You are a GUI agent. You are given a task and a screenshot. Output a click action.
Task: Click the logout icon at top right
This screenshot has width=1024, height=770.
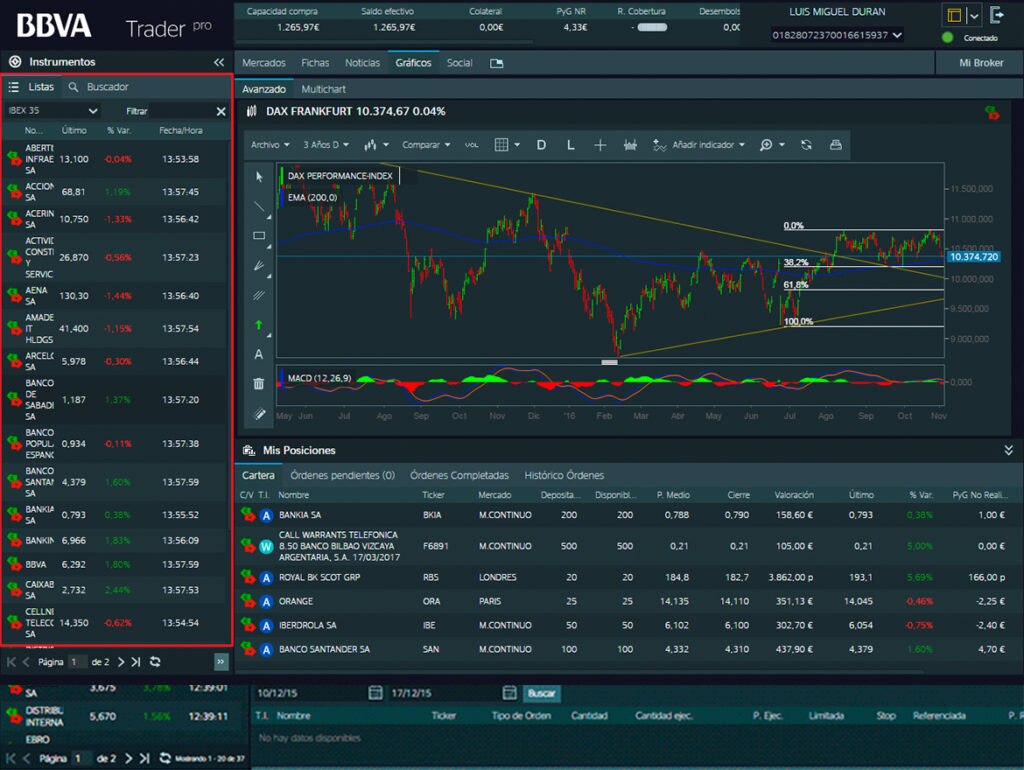(x=997, y=15)
